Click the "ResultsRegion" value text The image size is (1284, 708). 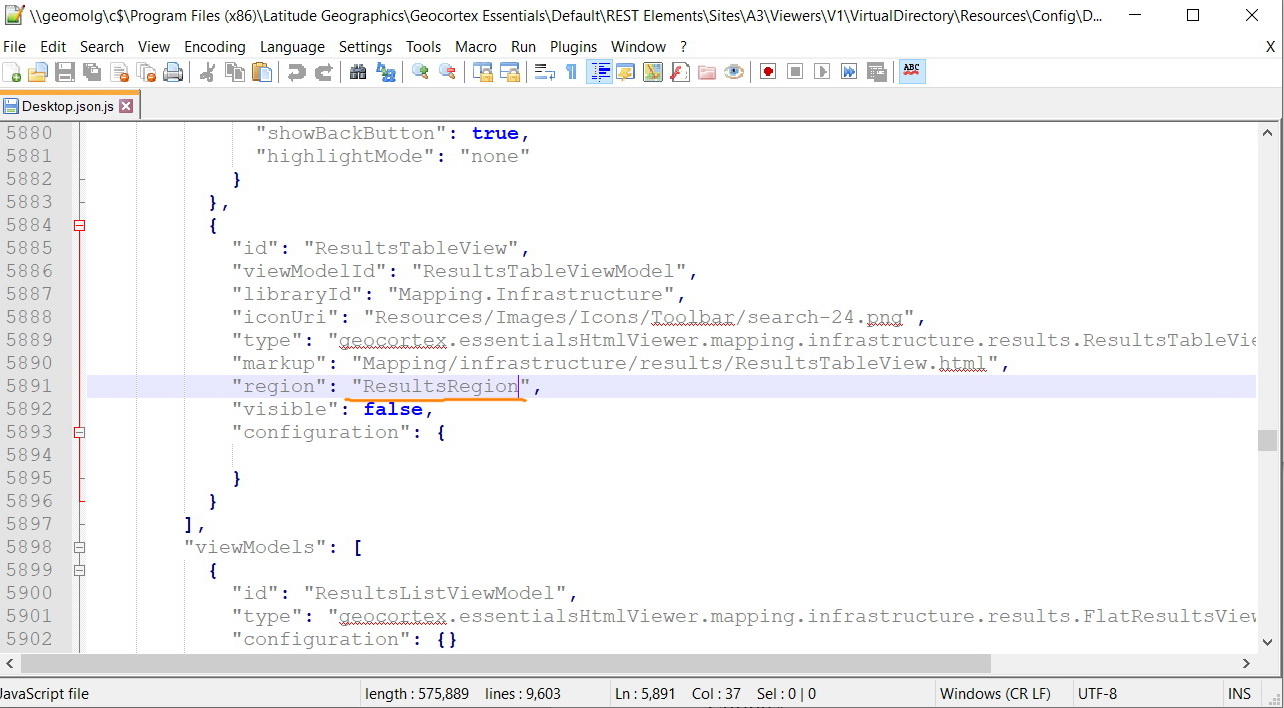[440, 386]
